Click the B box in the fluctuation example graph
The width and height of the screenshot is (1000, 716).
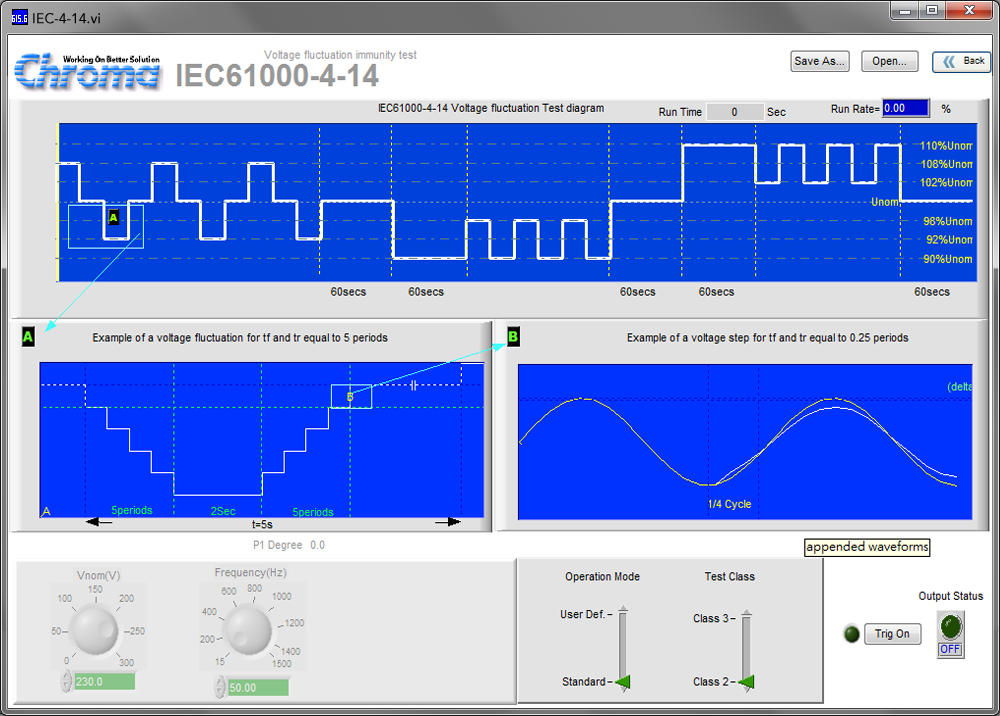click(x=351, y=397)
